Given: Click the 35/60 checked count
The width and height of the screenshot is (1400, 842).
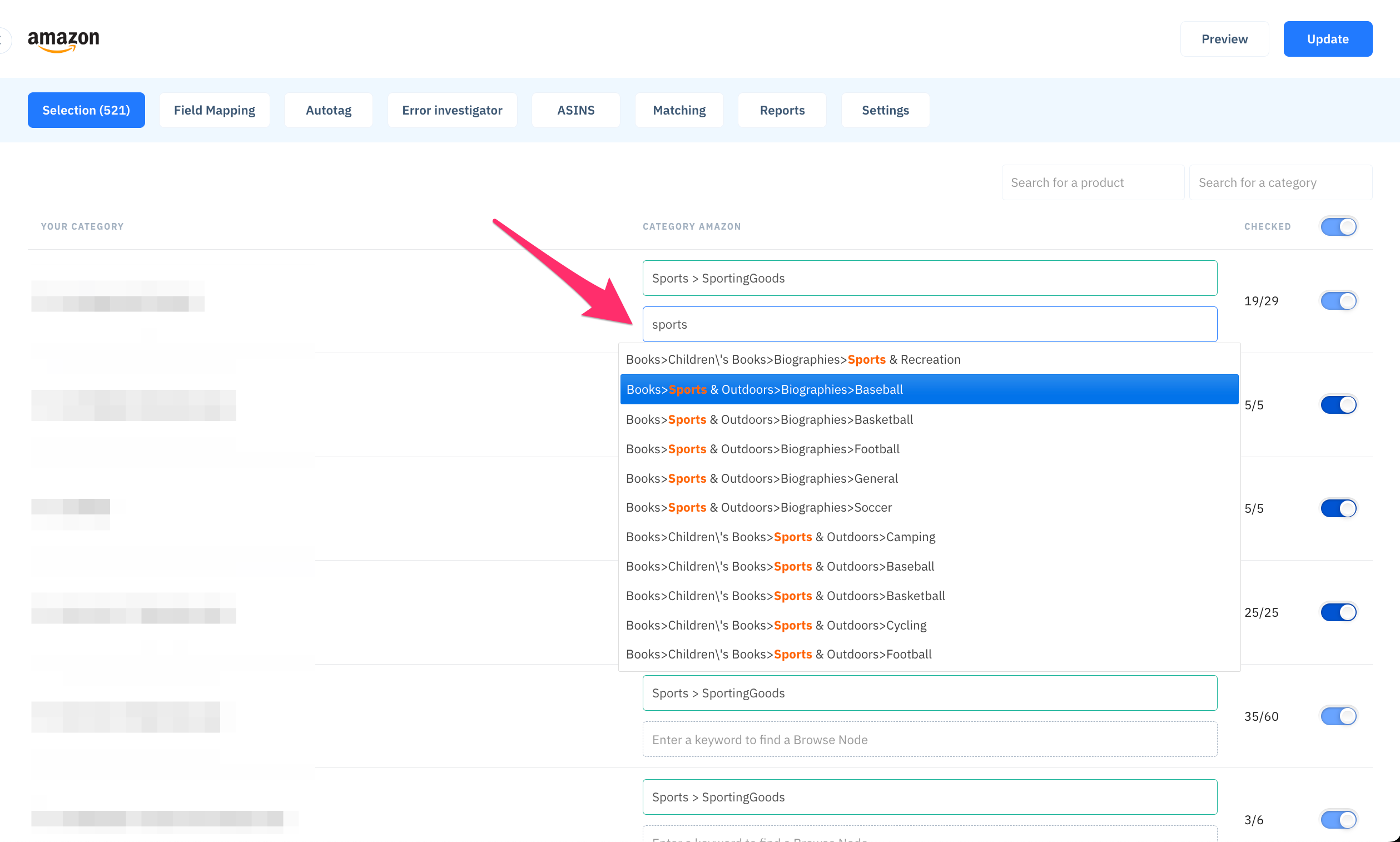Looking at the screenshot, I should [x=1261, y=716].
